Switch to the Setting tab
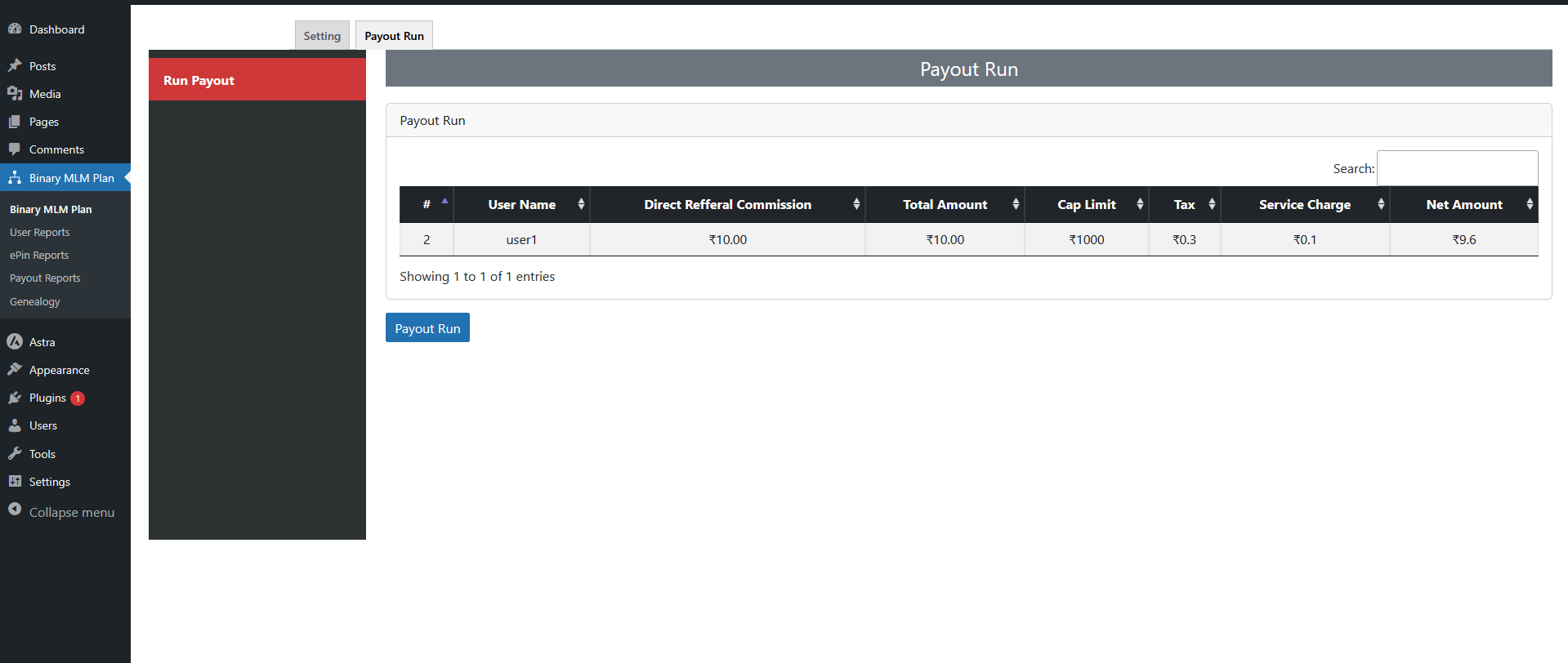The height and width of the screenshot is (663, 1568). [x=322, y=36]
